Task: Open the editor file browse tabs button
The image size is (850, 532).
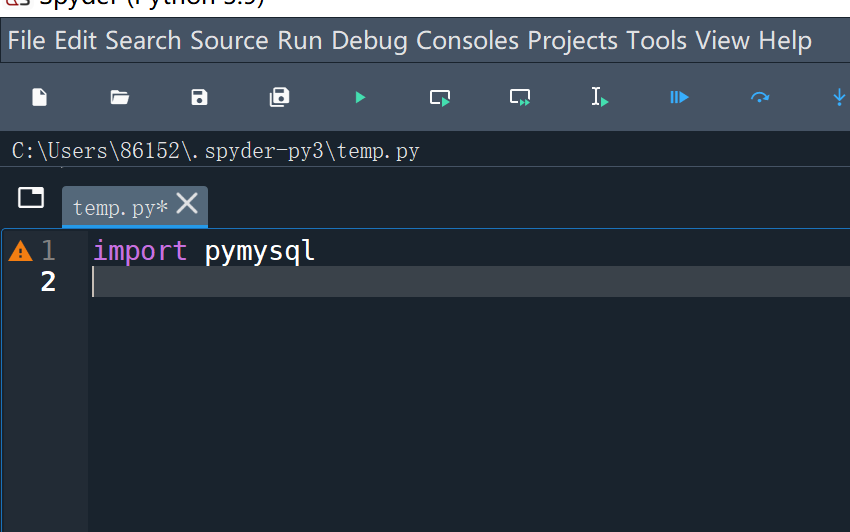Action: 31,197
